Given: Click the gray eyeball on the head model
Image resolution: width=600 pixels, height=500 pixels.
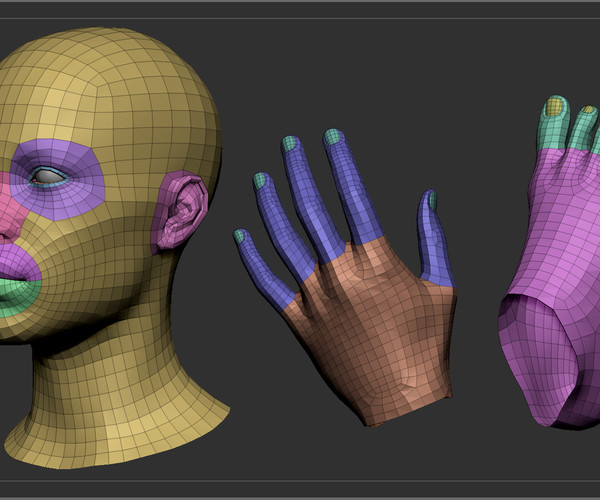Looking at the screenshot, I should click(x=47, y=176).
